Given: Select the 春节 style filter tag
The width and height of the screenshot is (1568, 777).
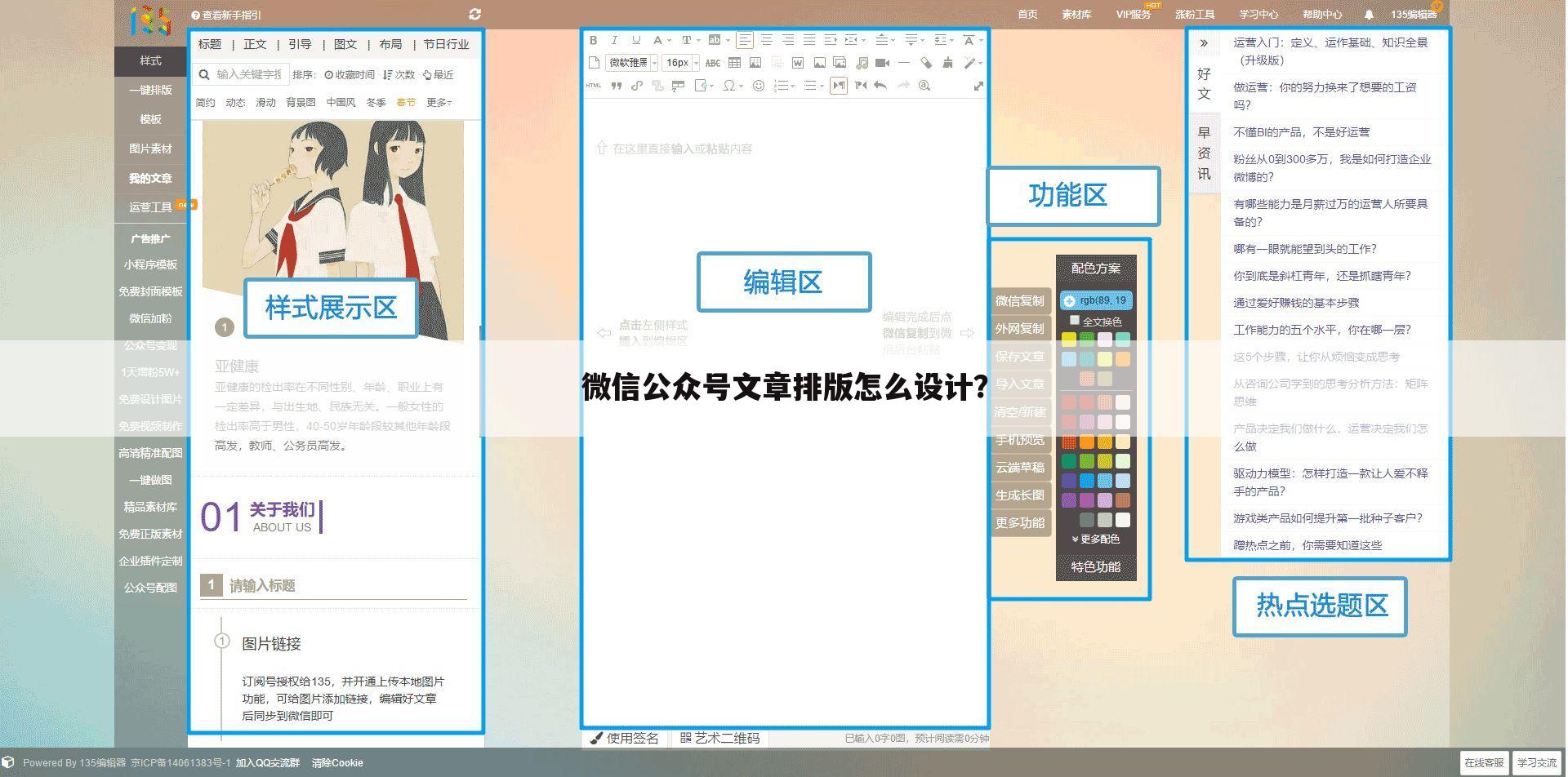Looking at the screenshot, I should pos(406,103).
